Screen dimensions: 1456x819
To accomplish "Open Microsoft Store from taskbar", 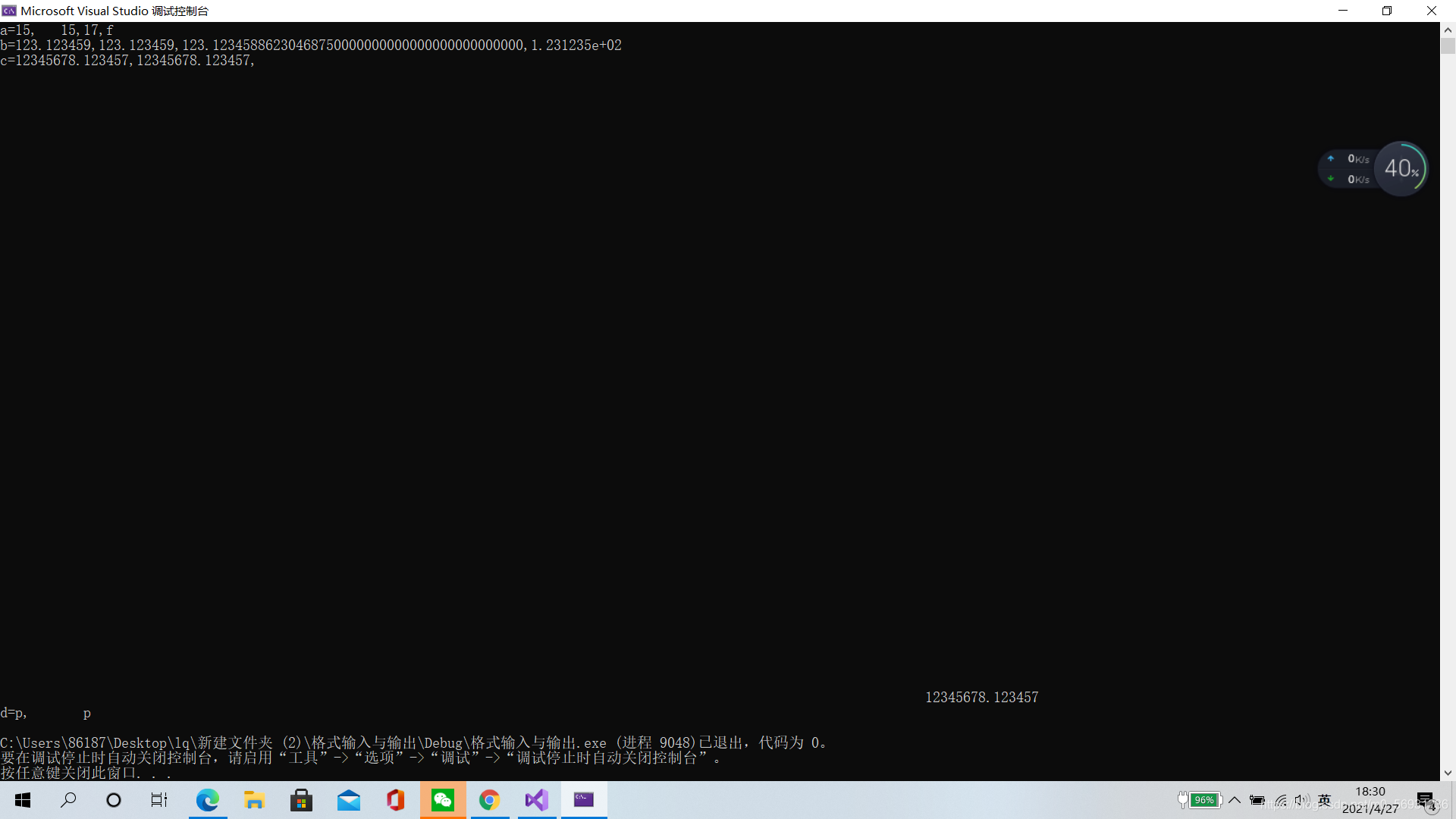I will coord(301,800).
